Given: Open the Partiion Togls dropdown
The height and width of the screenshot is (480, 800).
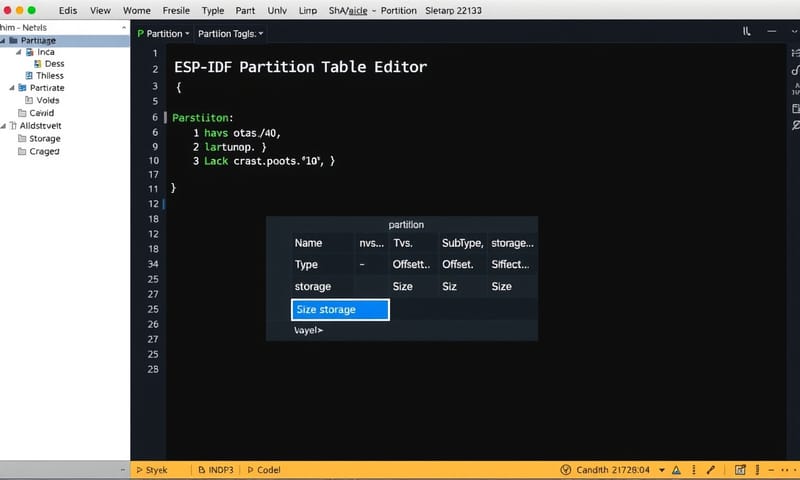Looking at the screenshot, I should 231,34.
